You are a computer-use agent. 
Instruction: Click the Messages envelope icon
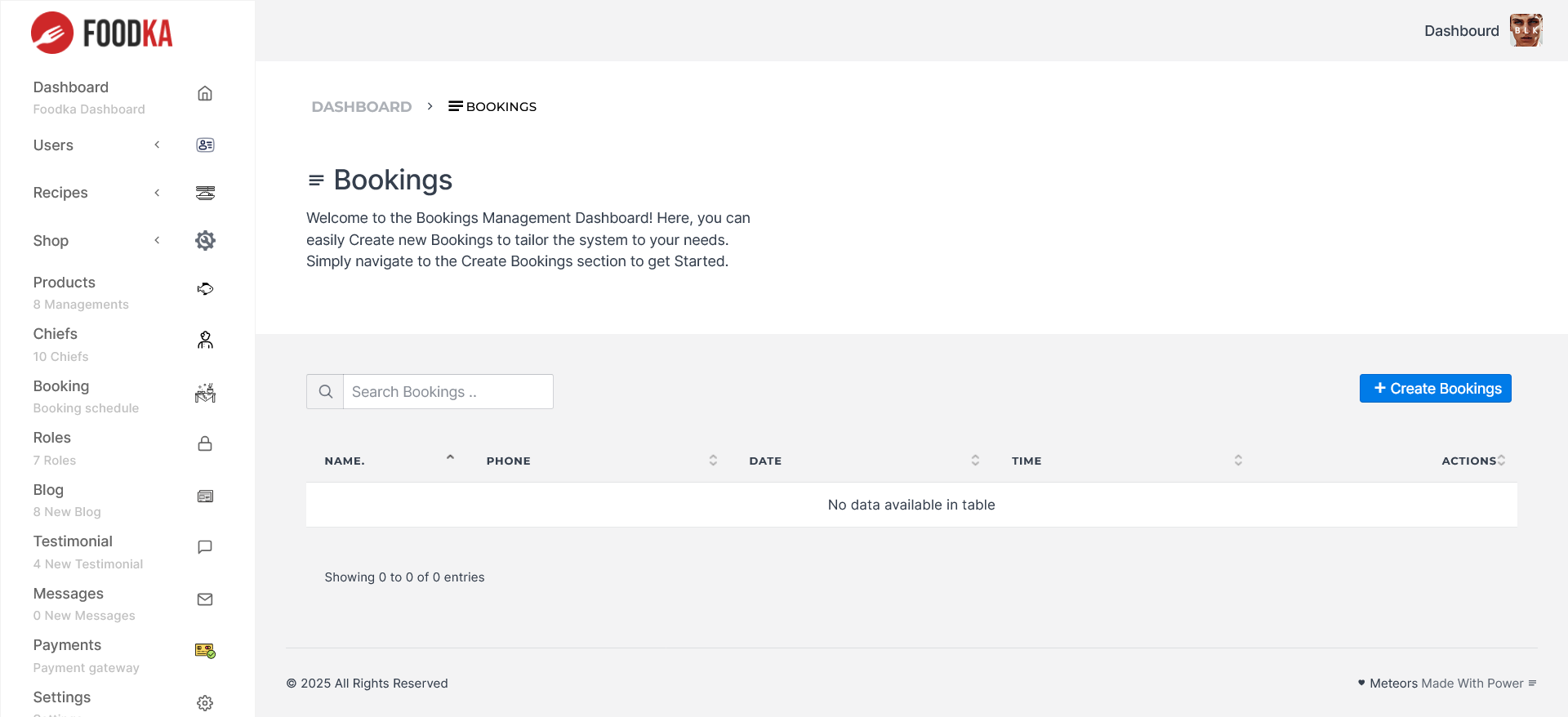pos(205,599)
